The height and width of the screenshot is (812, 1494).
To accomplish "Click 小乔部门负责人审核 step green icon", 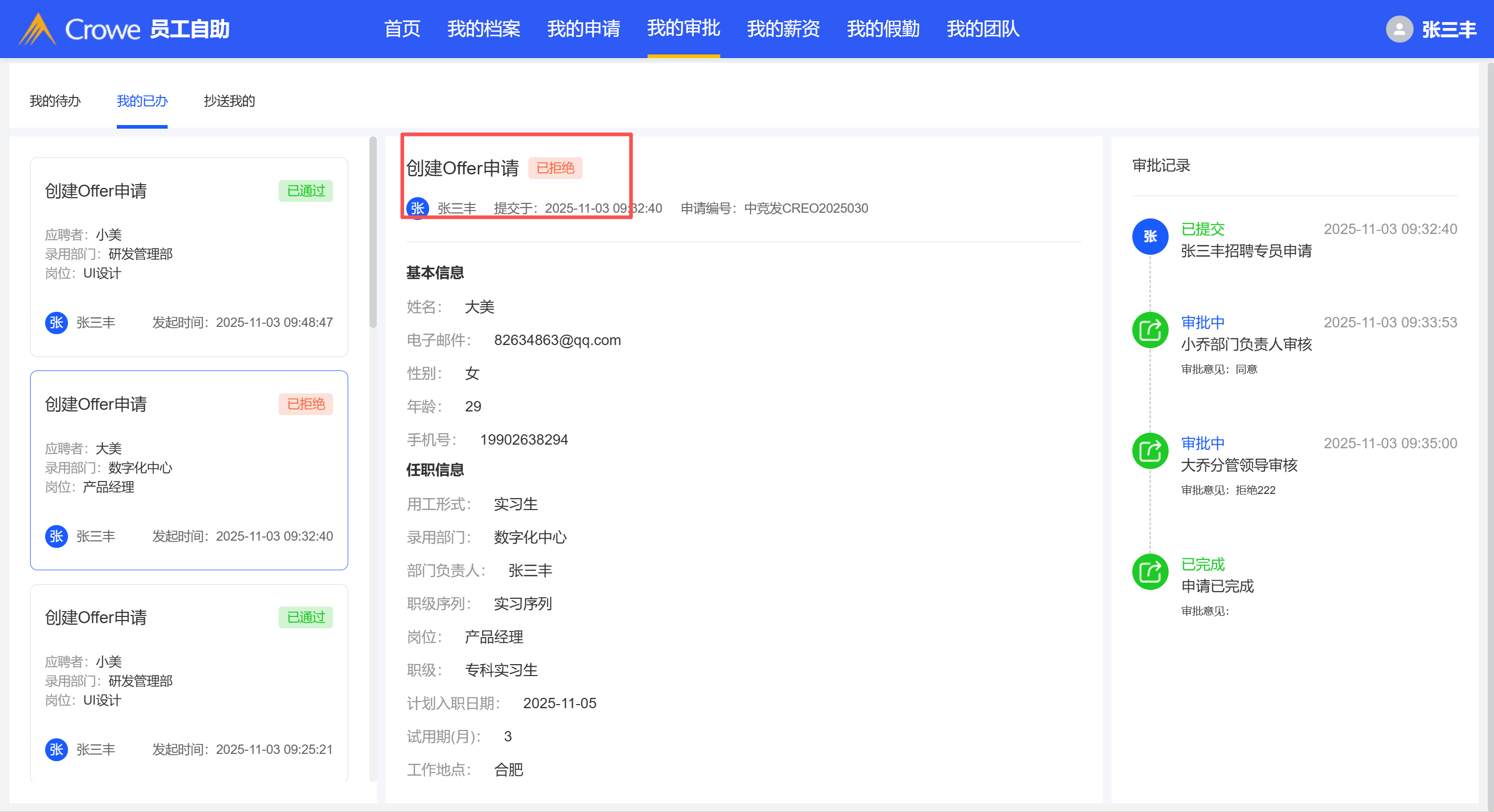I will pos(1149,330).
